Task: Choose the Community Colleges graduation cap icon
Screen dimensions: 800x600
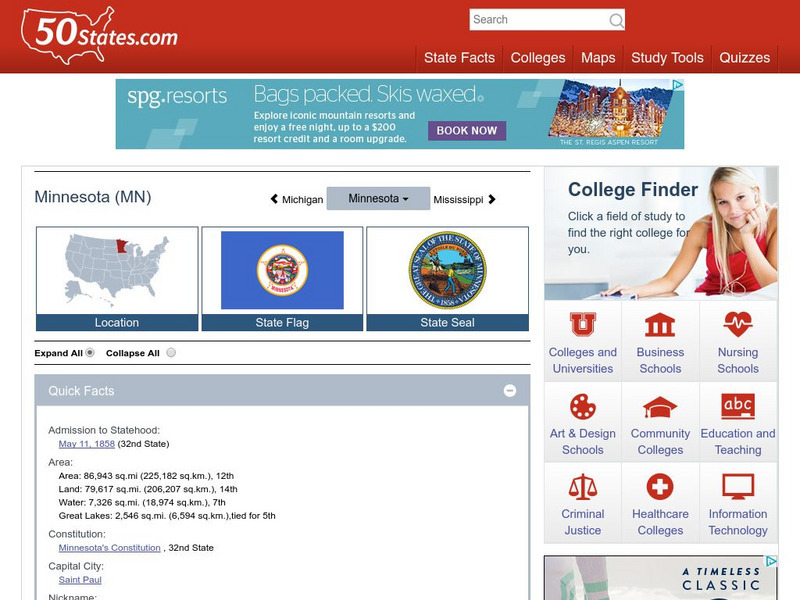Action: click(x=660, y=407)
